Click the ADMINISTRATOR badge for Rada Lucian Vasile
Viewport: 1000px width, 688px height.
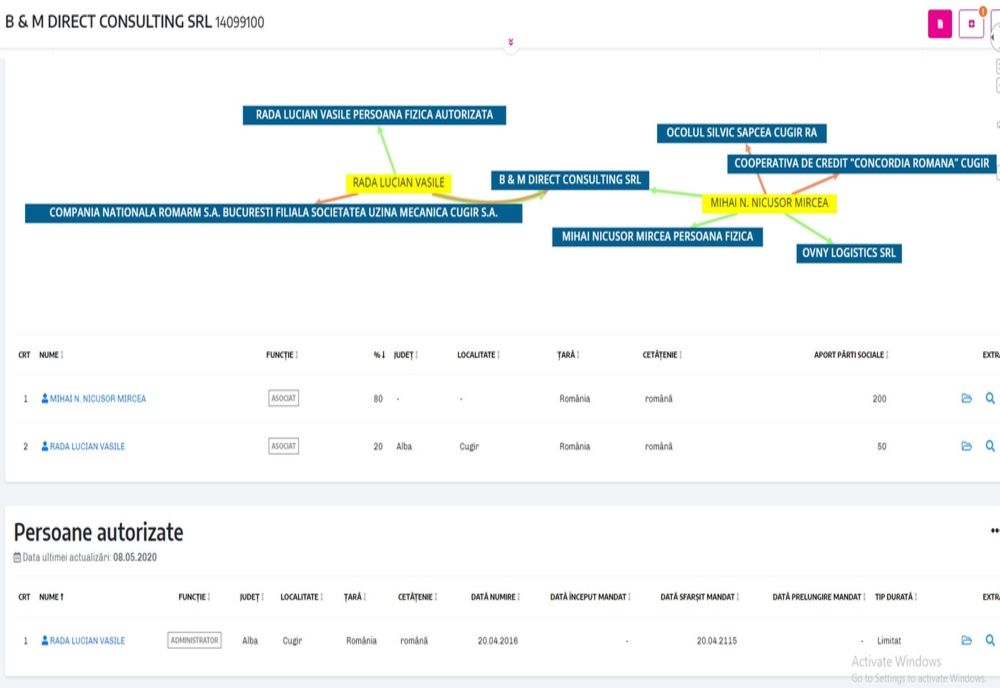[x=194, y=640]
